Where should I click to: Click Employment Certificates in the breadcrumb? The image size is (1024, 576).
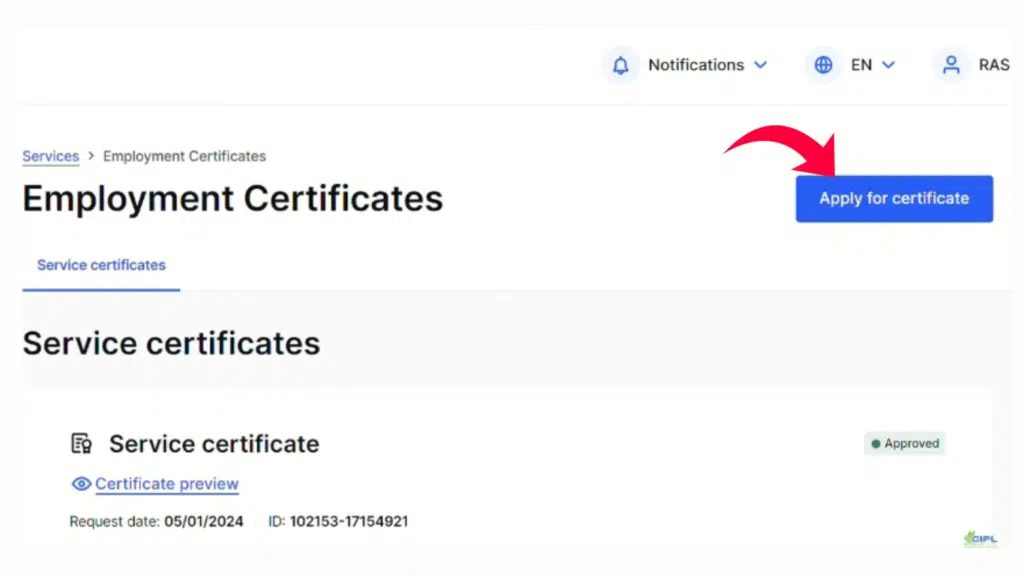184,156
